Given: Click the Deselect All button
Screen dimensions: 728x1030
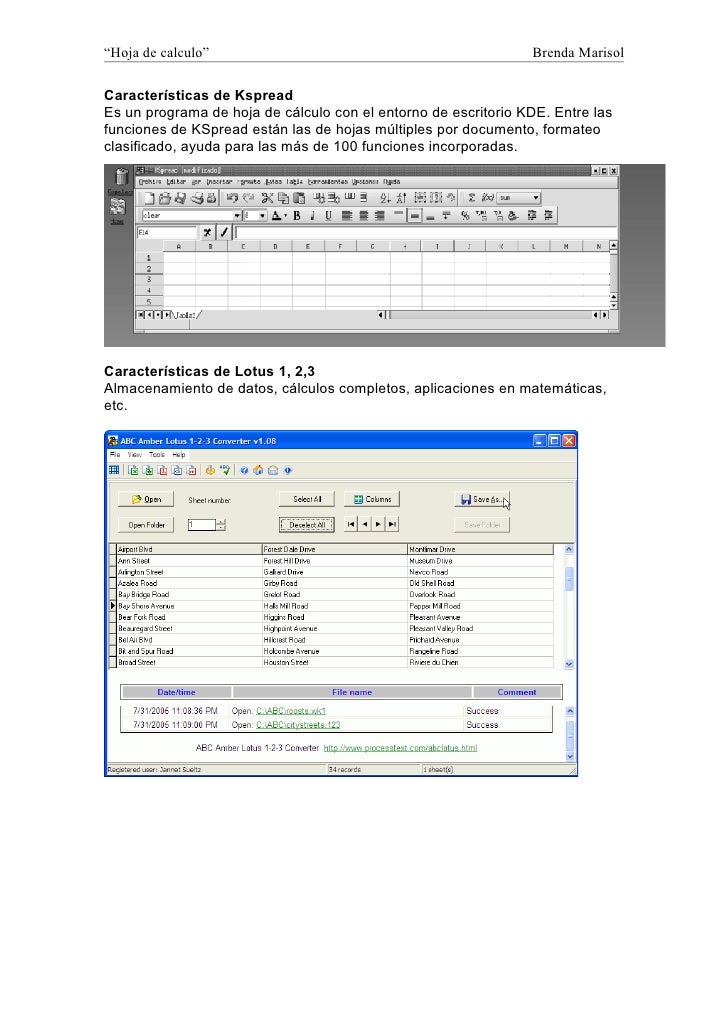Looking at the screenshot, I should [307, 525].
